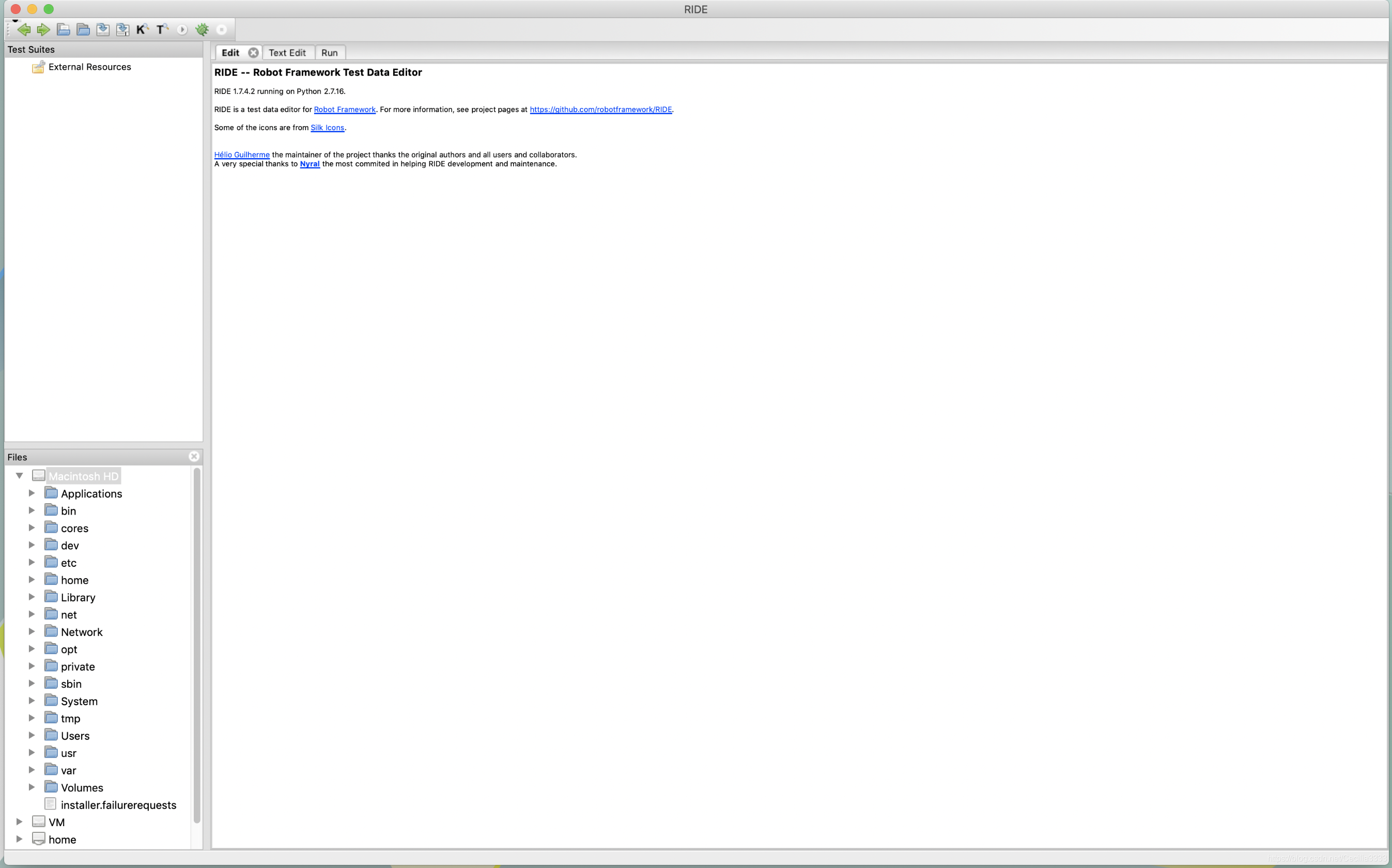Screen dimensions: 1392x868
Task: Collapse the Macintosh HD tree node
Action: coord(20,476)
